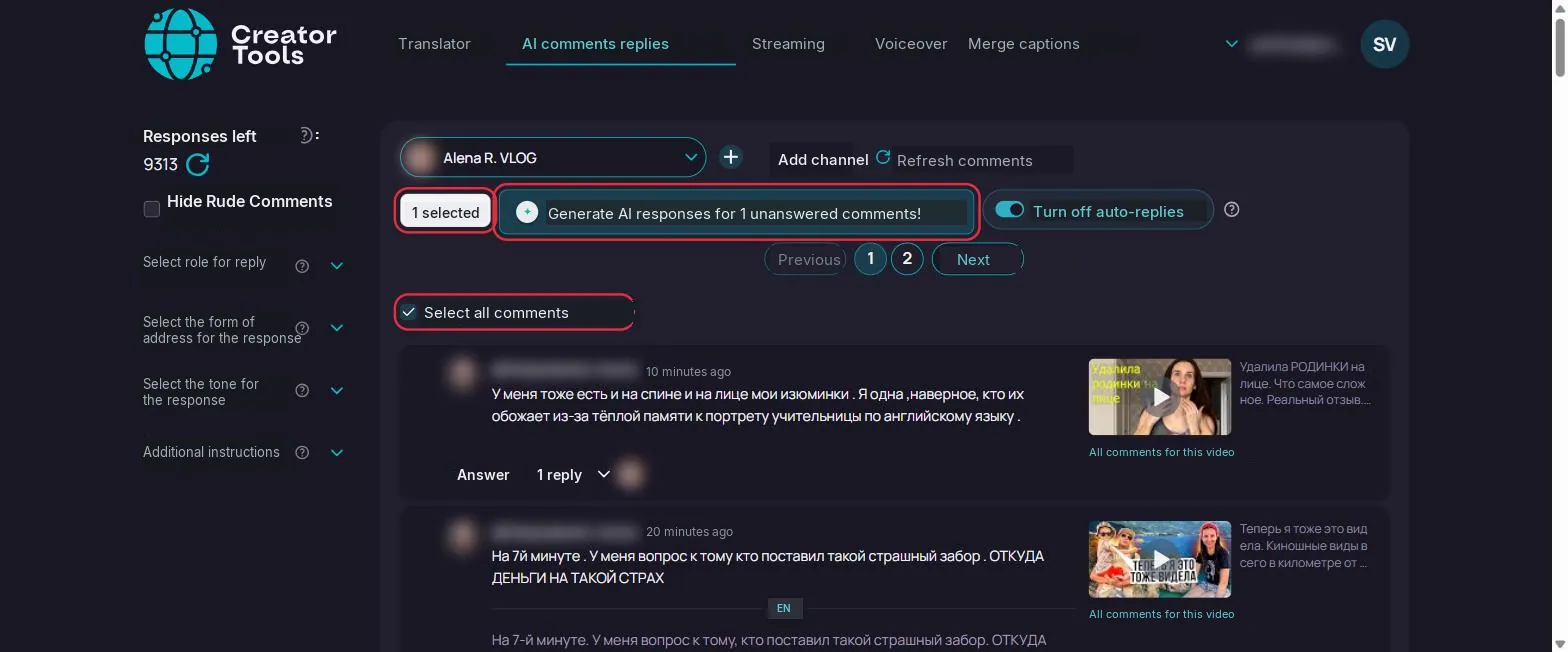Click the comment starting 'На 7й минуте'
This screenshot has height=652, width=1568.
tap(767, 567)
